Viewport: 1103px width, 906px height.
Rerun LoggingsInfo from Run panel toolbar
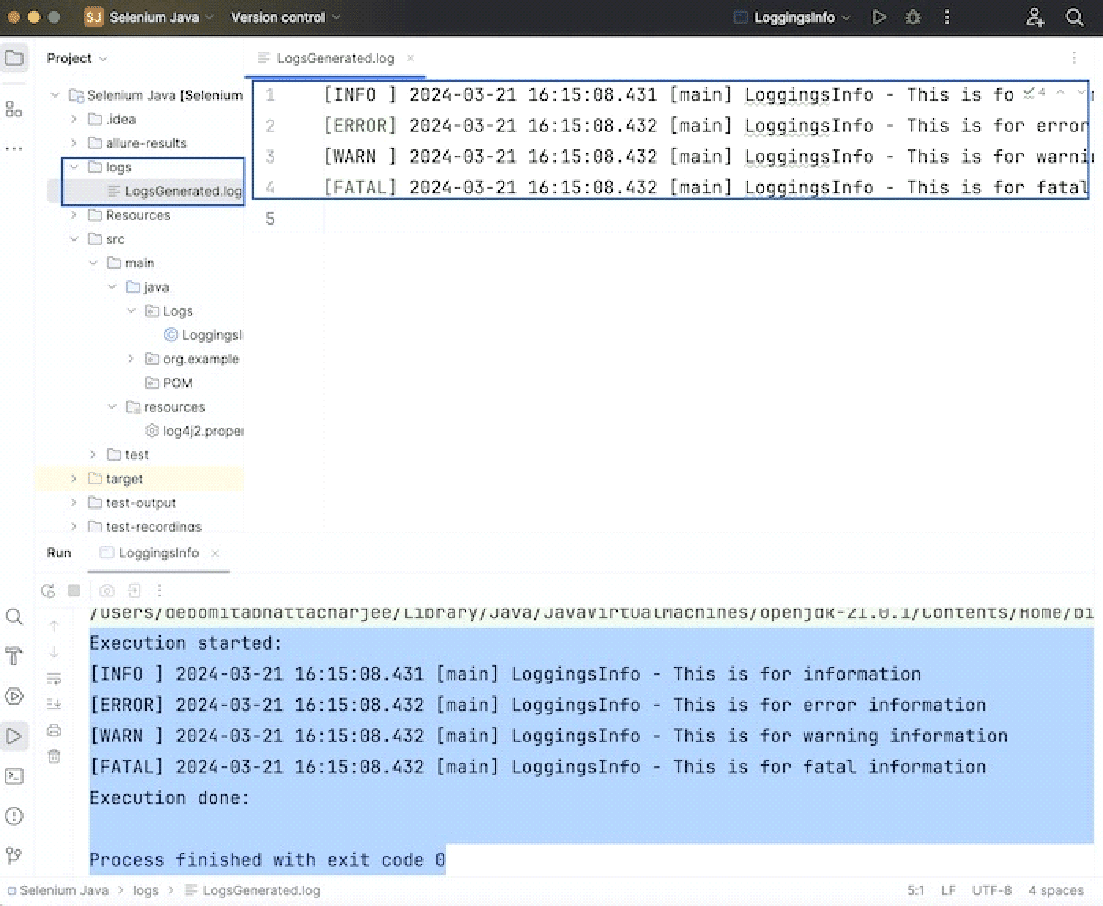click(x=47, y=591)
